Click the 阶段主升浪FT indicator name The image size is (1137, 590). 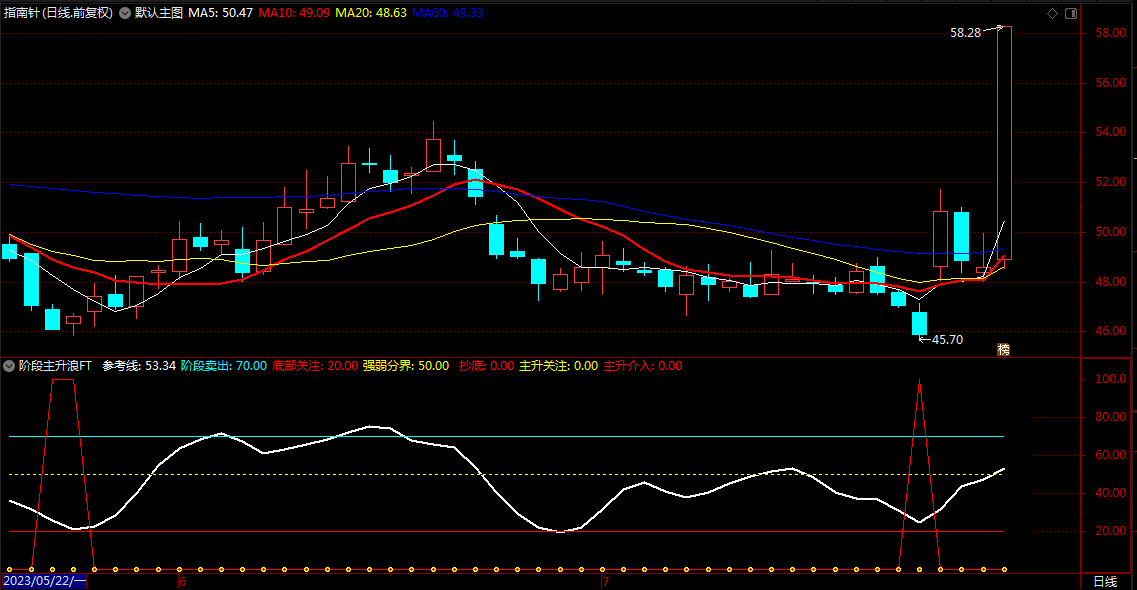tap(55, 366)
